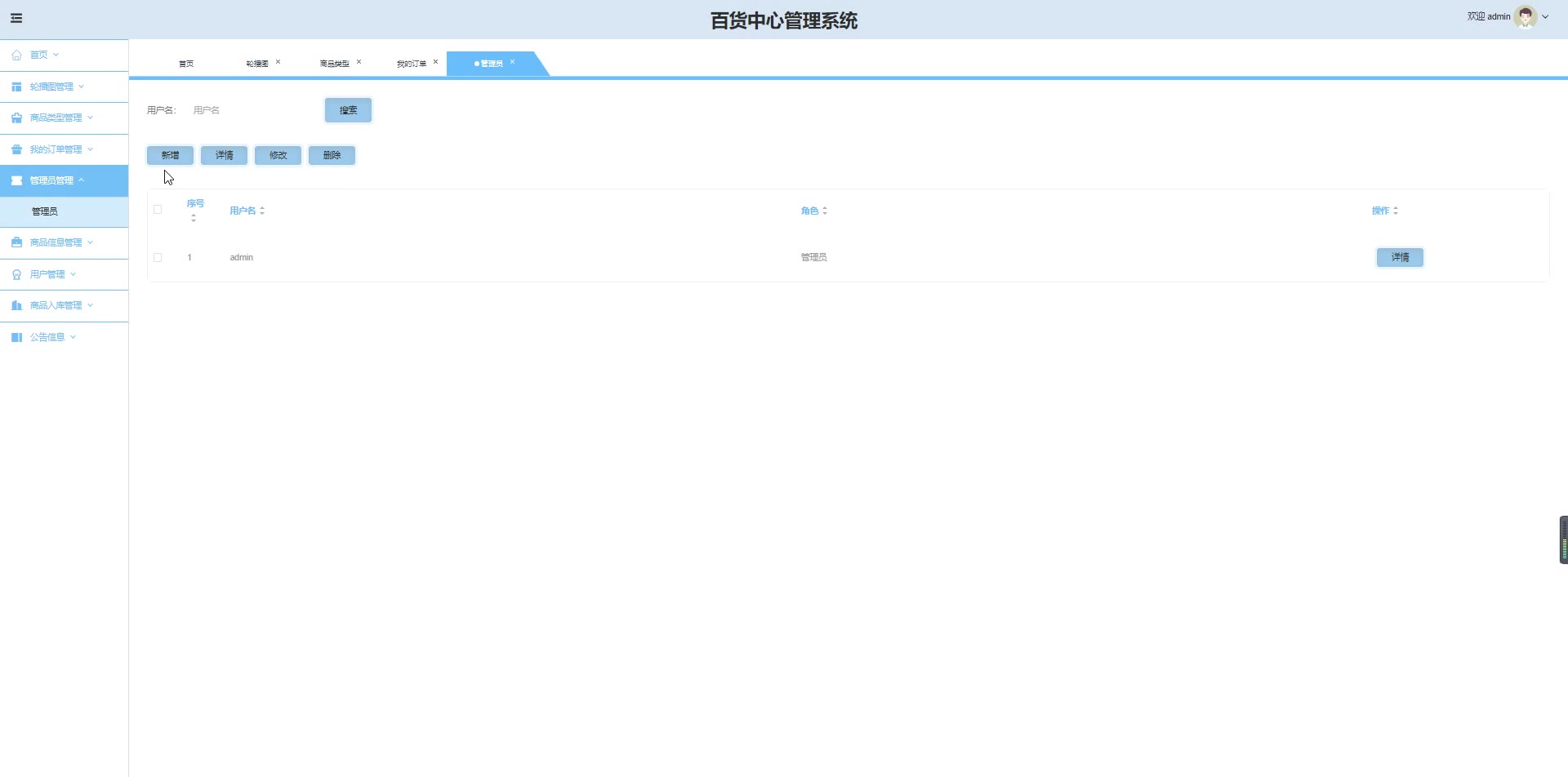
Task: Open 详情 in the admin row
Action: point(1400,257)
